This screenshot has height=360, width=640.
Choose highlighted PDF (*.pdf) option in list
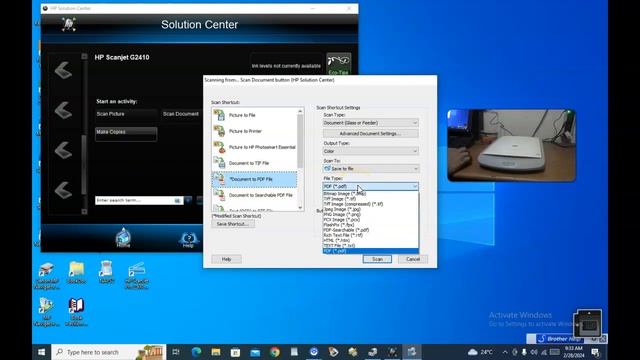point(371,251)
